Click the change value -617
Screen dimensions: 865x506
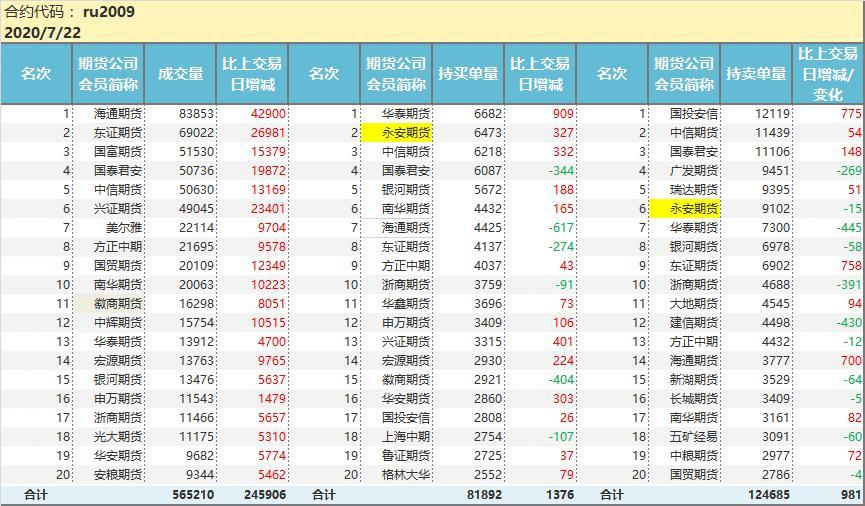click(x=560, y=227)
